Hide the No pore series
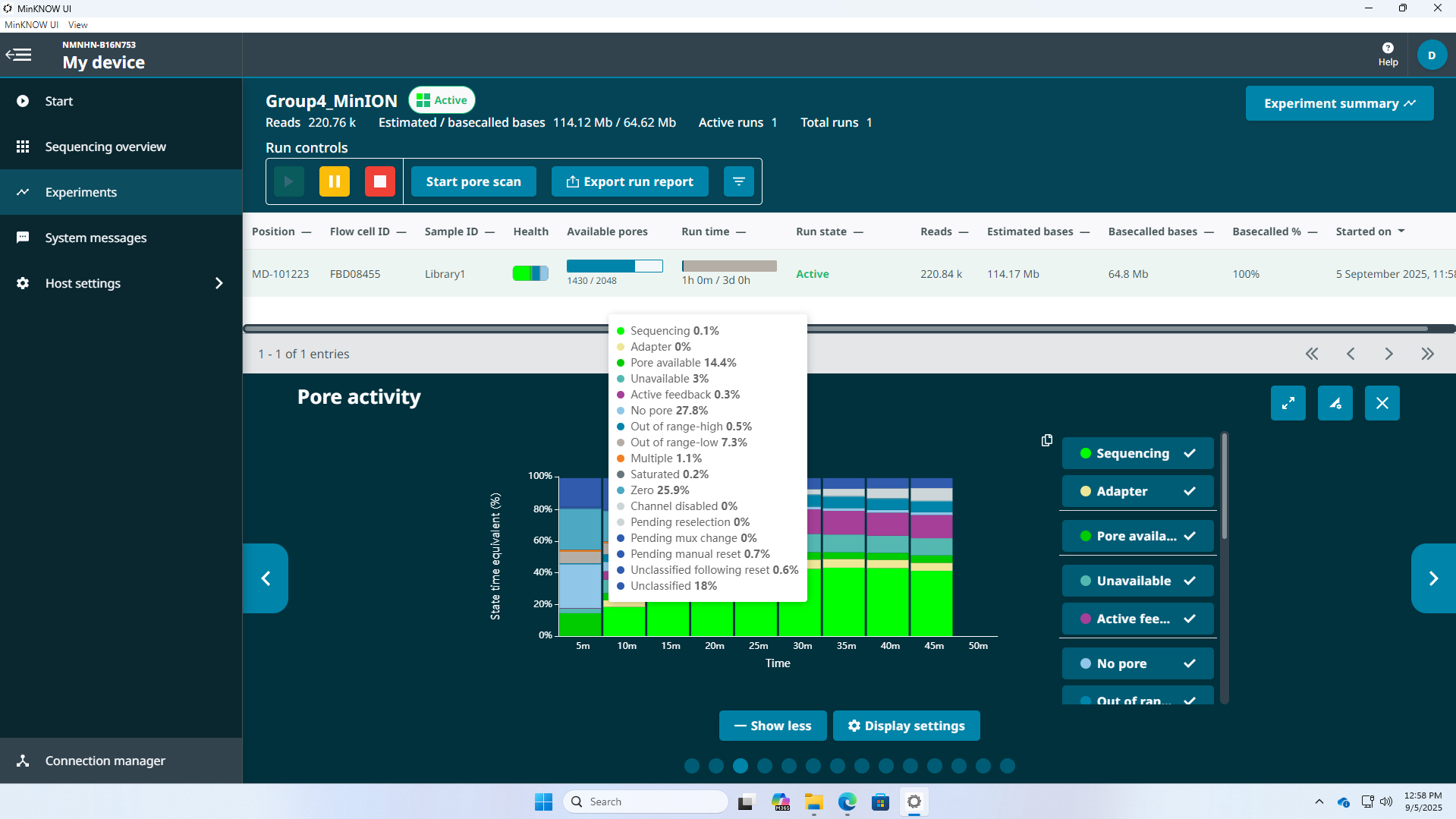 point(1137,663)
